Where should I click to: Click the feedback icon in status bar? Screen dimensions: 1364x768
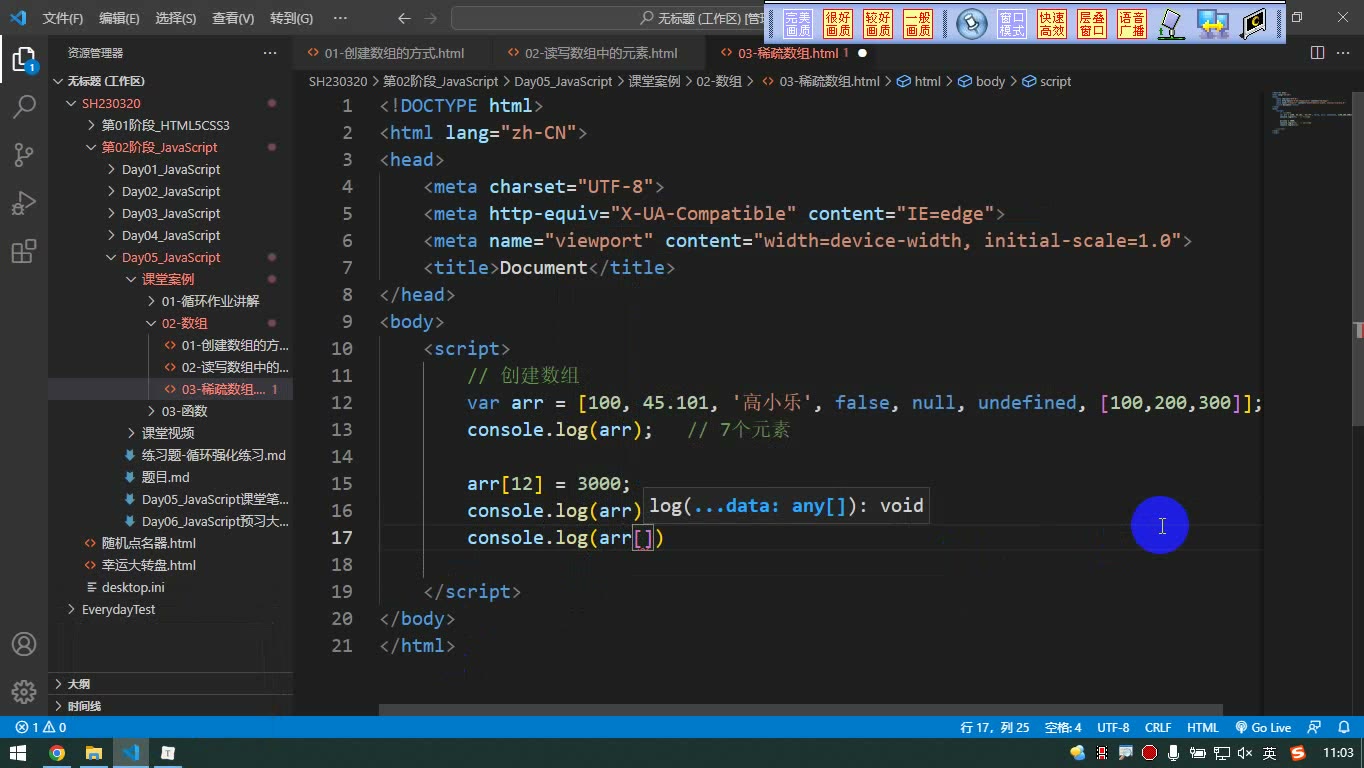pos(1316,728)
